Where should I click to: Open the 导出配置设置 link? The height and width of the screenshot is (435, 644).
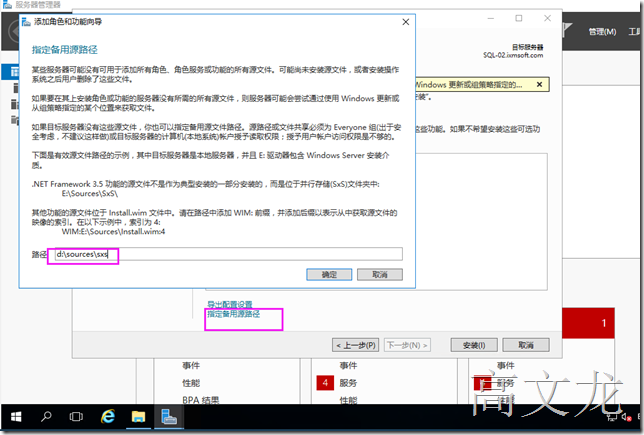(230, 304)
